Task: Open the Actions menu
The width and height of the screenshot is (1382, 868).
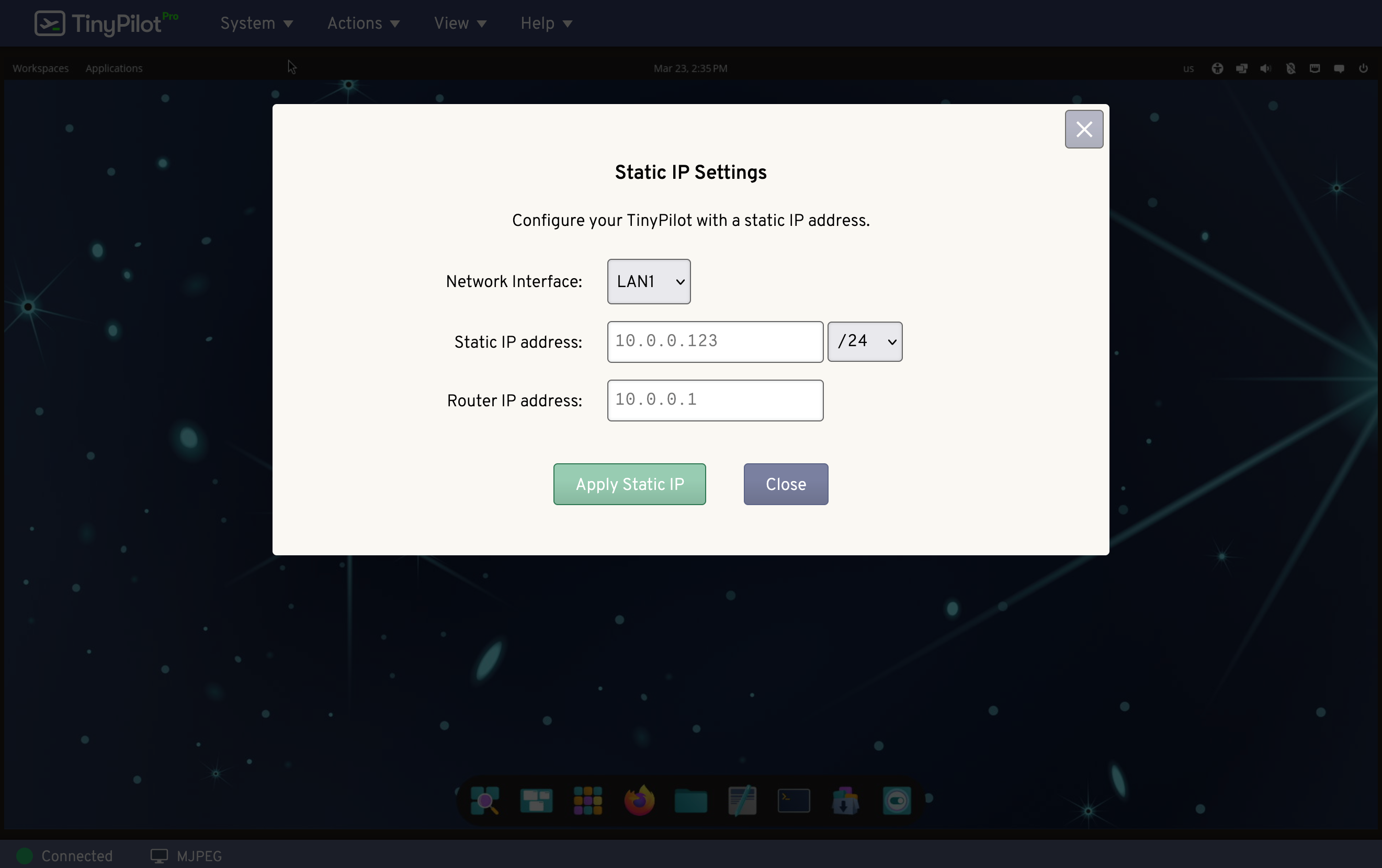Action: click(x=364, y=24)
